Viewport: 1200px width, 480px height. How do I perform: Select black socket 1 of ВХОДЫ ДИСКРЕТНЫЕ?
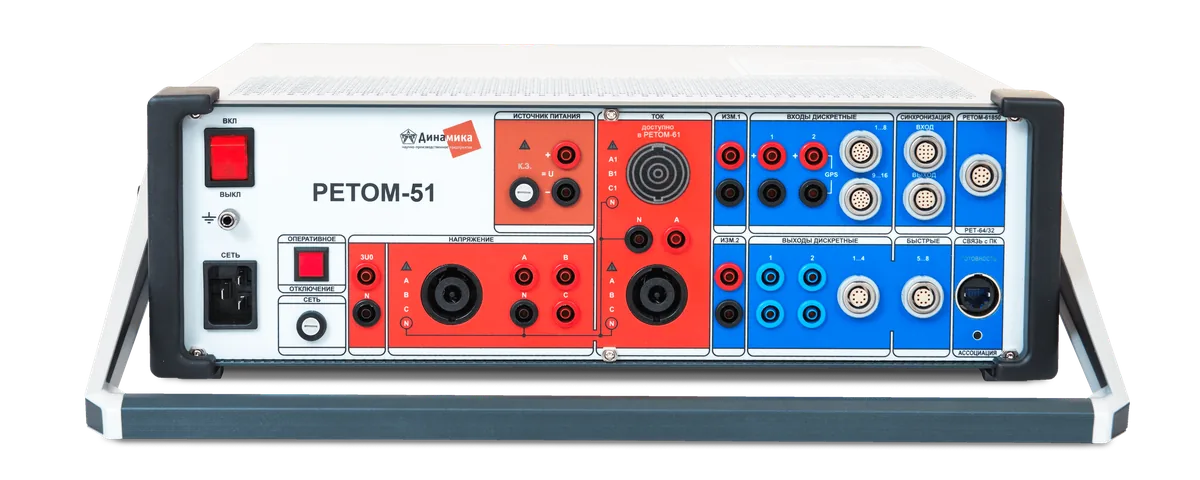tap(771, 192)
